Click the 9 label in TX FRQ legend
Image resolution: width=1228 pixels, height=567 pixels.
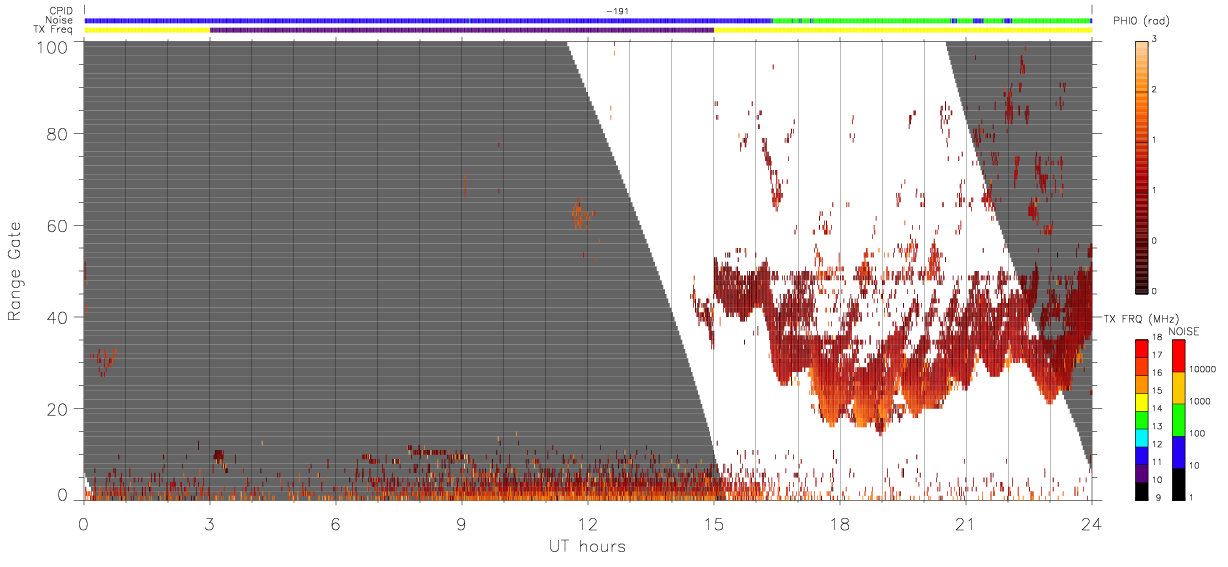pos(1157,498)
